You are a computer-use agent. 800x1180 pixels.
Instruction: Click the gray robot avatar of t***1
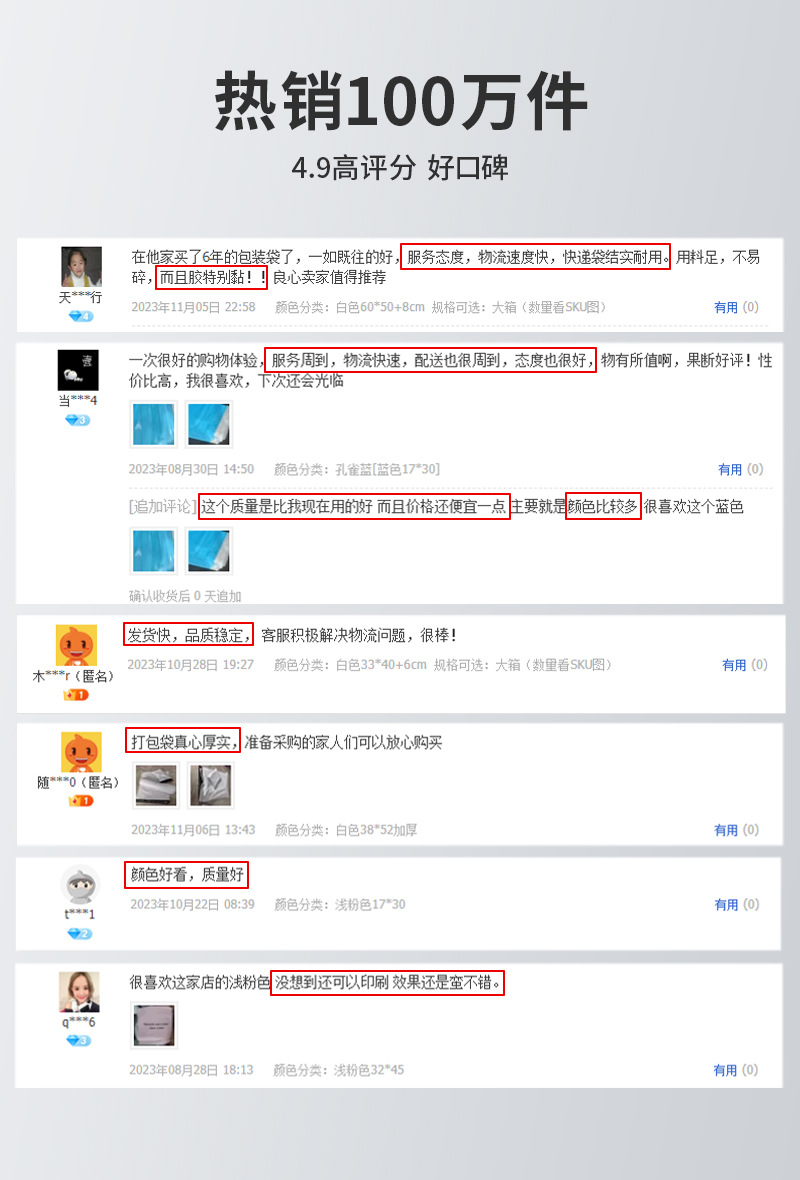click(80, 885)
